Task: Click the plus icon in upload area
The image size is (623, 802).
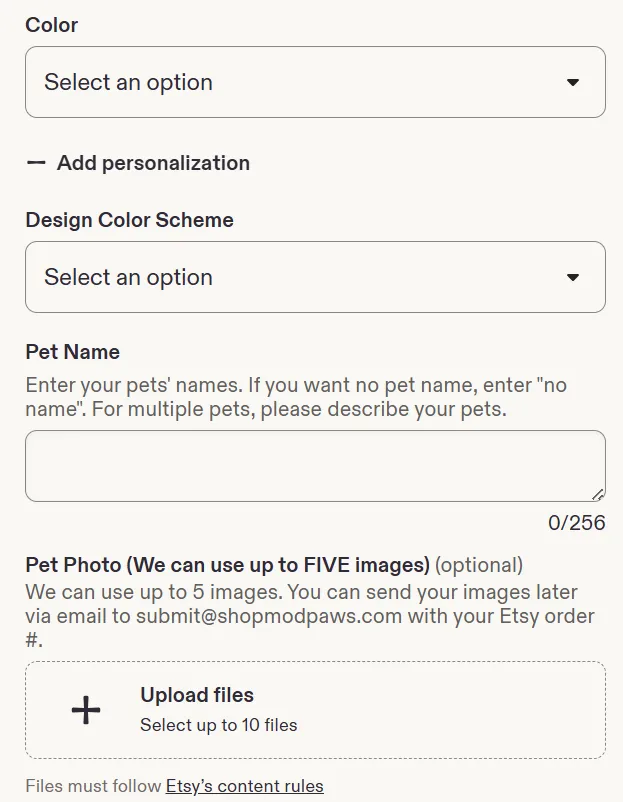Action: click(x=86, y=710)
